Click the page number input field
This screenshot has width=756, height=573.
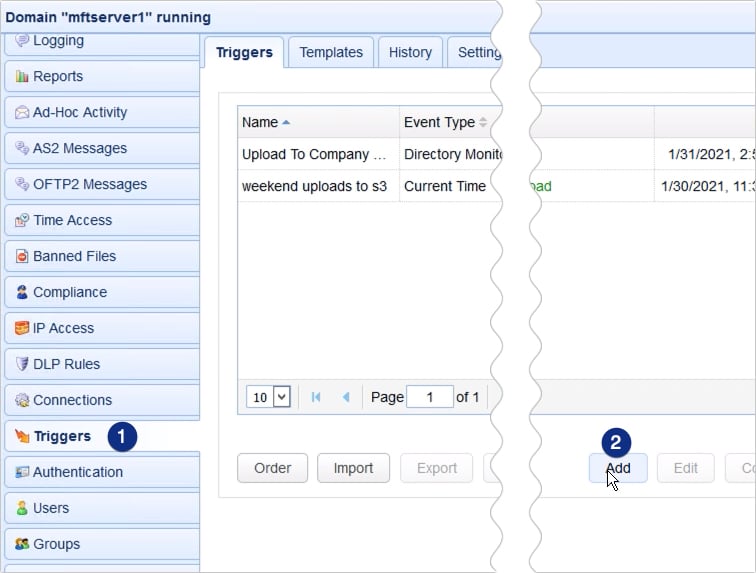coord(431,397)
